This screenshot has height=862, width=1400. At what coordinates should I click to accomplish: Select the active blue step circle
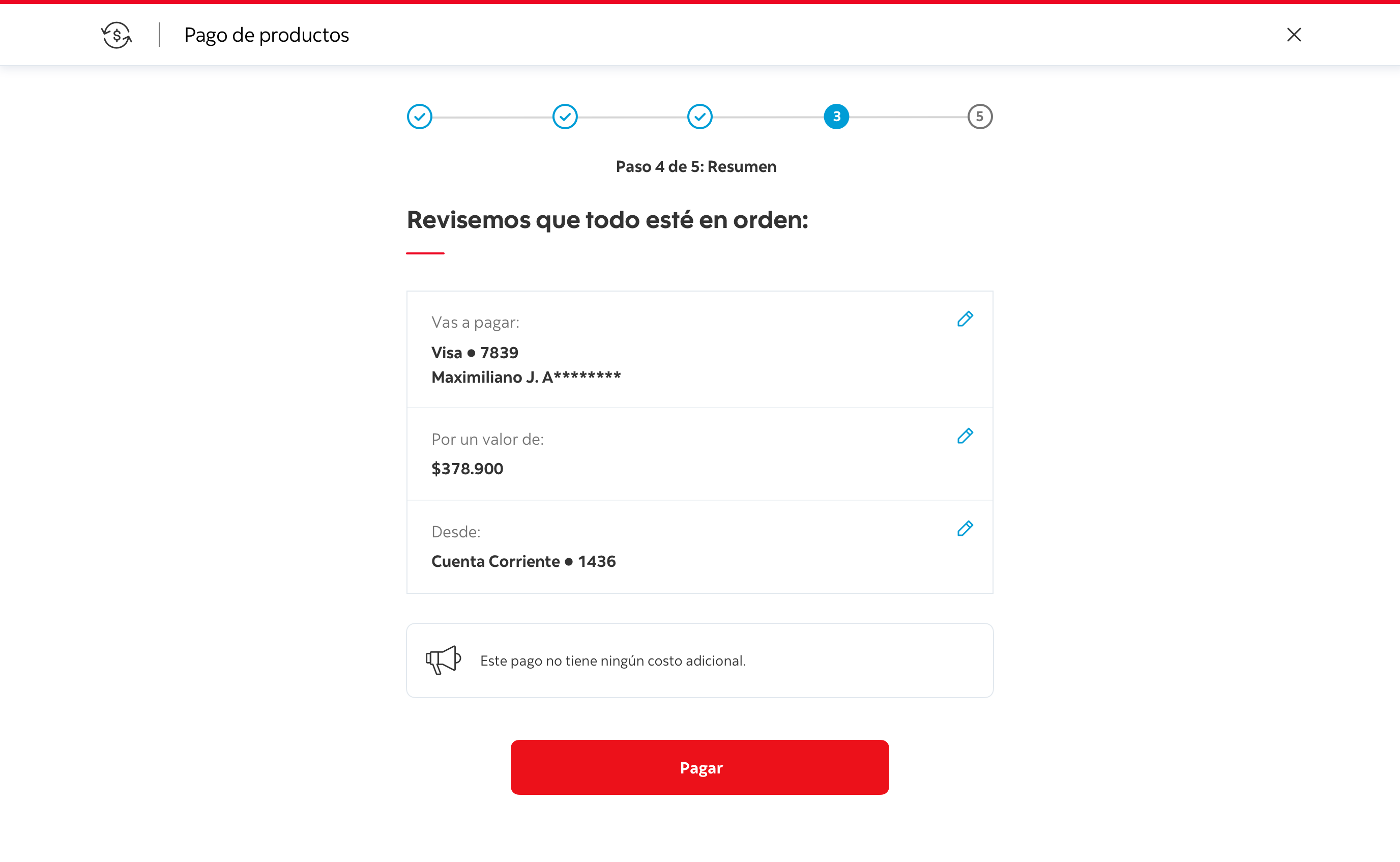click(x=836, y=117)
